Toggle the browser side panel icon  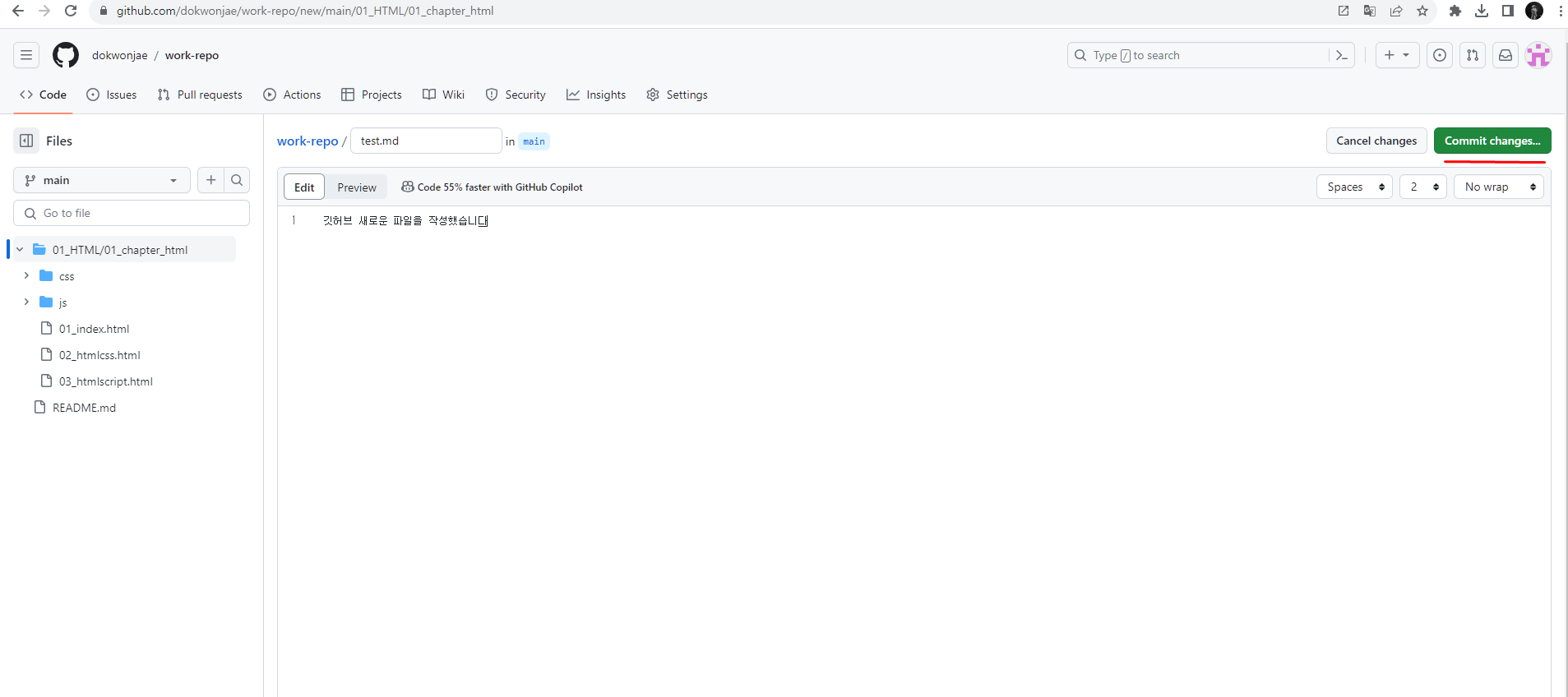(1508, 11)
